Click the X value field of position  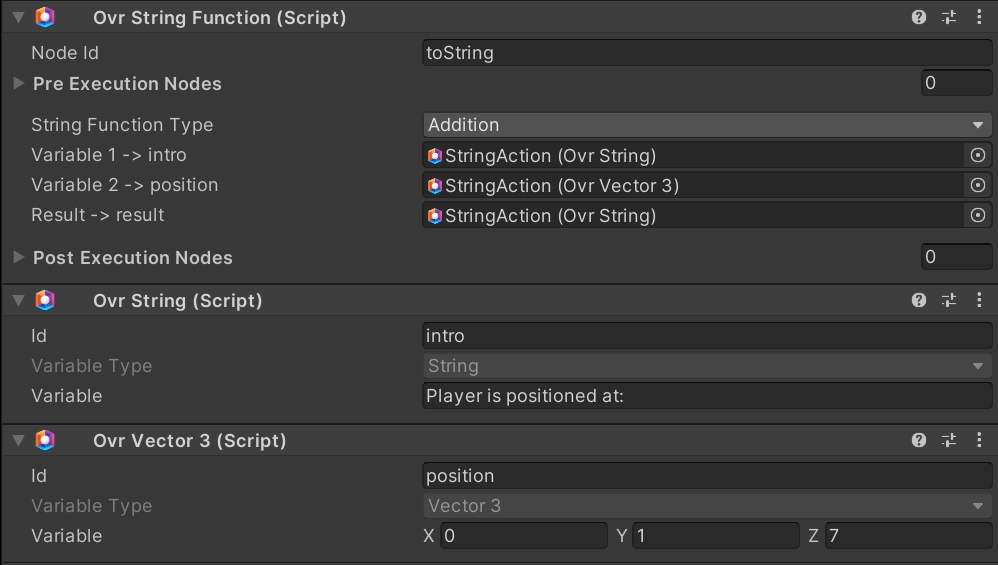pyautogui.click(x=523, y=536)
